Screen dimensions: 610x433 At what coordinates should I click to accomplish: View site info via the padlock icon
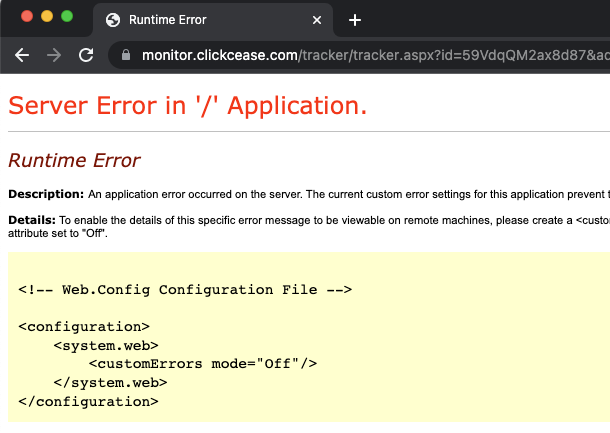tap(126, 55)
